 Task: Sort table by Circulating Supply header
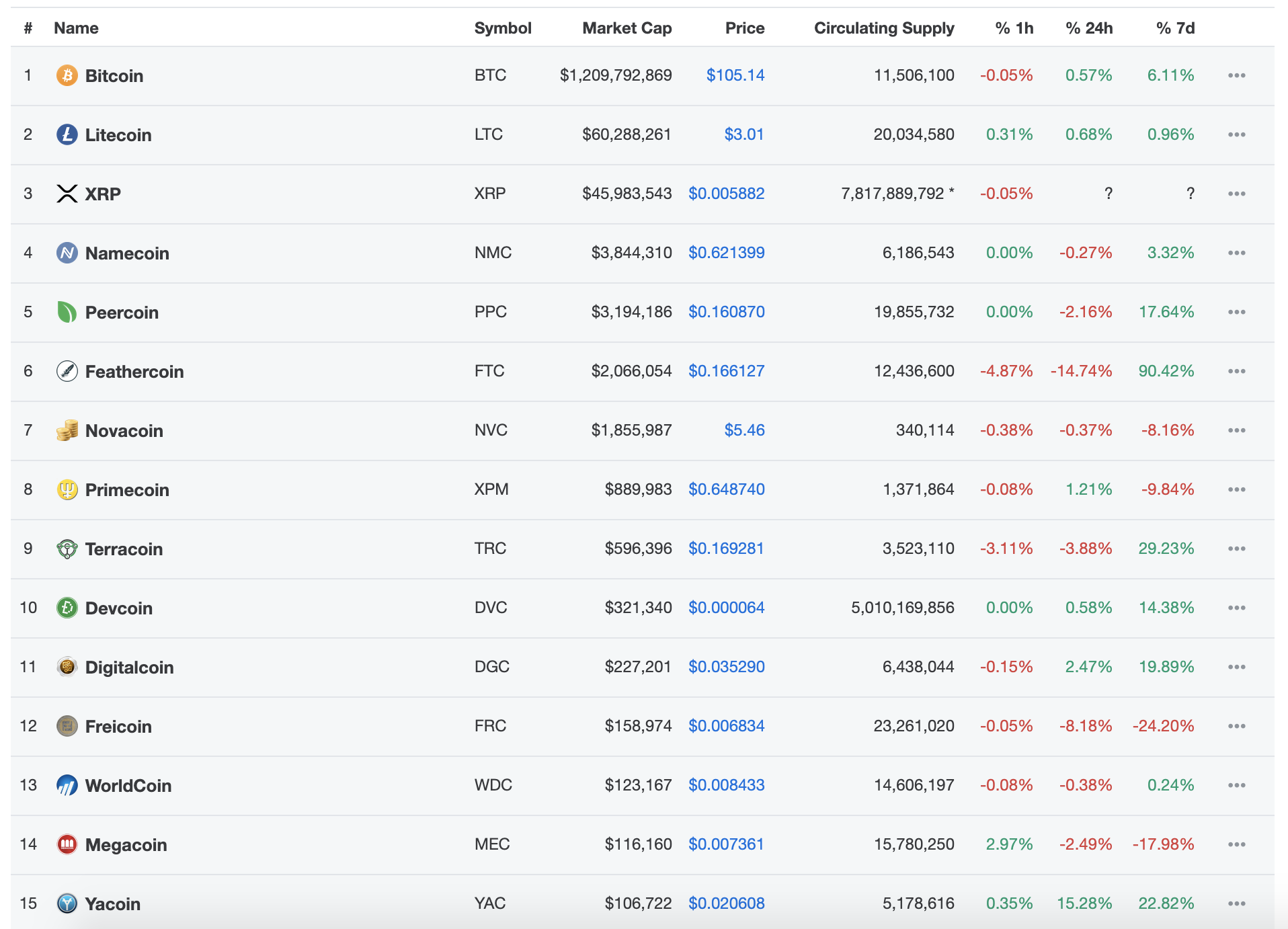[x=884, y=28]
